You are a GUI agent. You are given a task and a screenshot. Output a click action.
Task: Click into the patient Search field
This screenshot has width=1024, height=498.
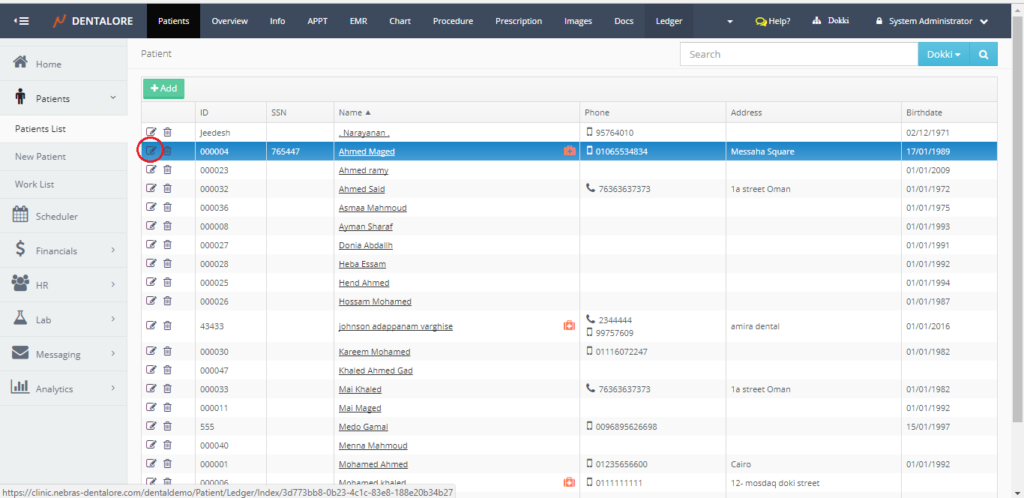coord(798,55)
